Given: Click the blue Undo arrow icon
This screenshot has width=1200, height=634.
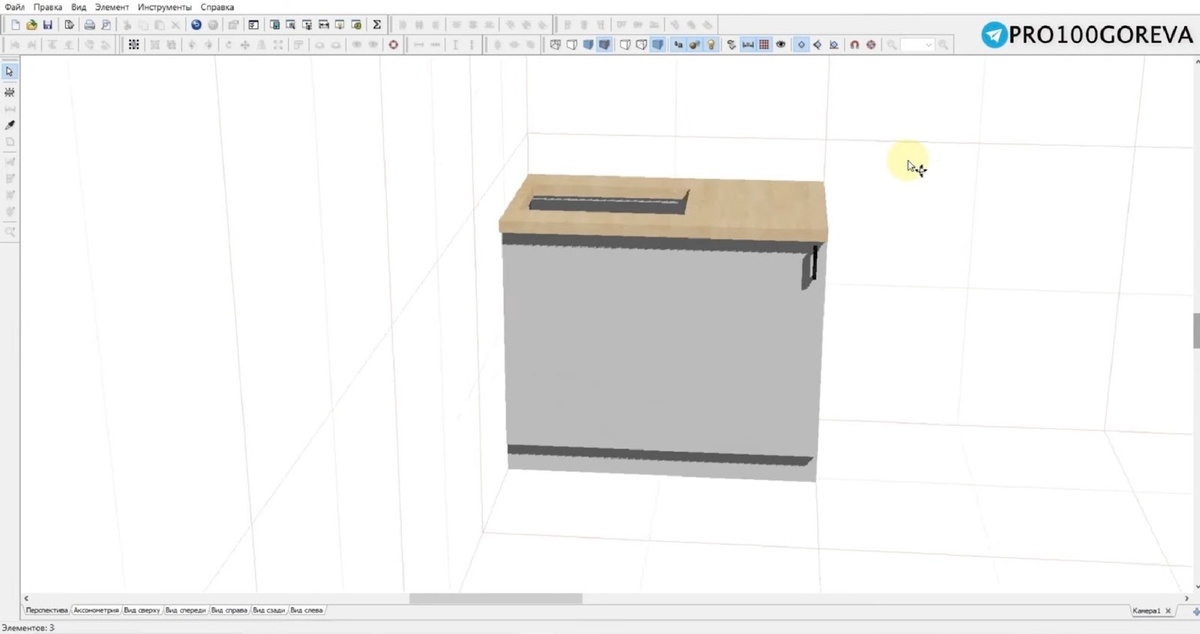Looking at the screenshot, I should 196,24.
